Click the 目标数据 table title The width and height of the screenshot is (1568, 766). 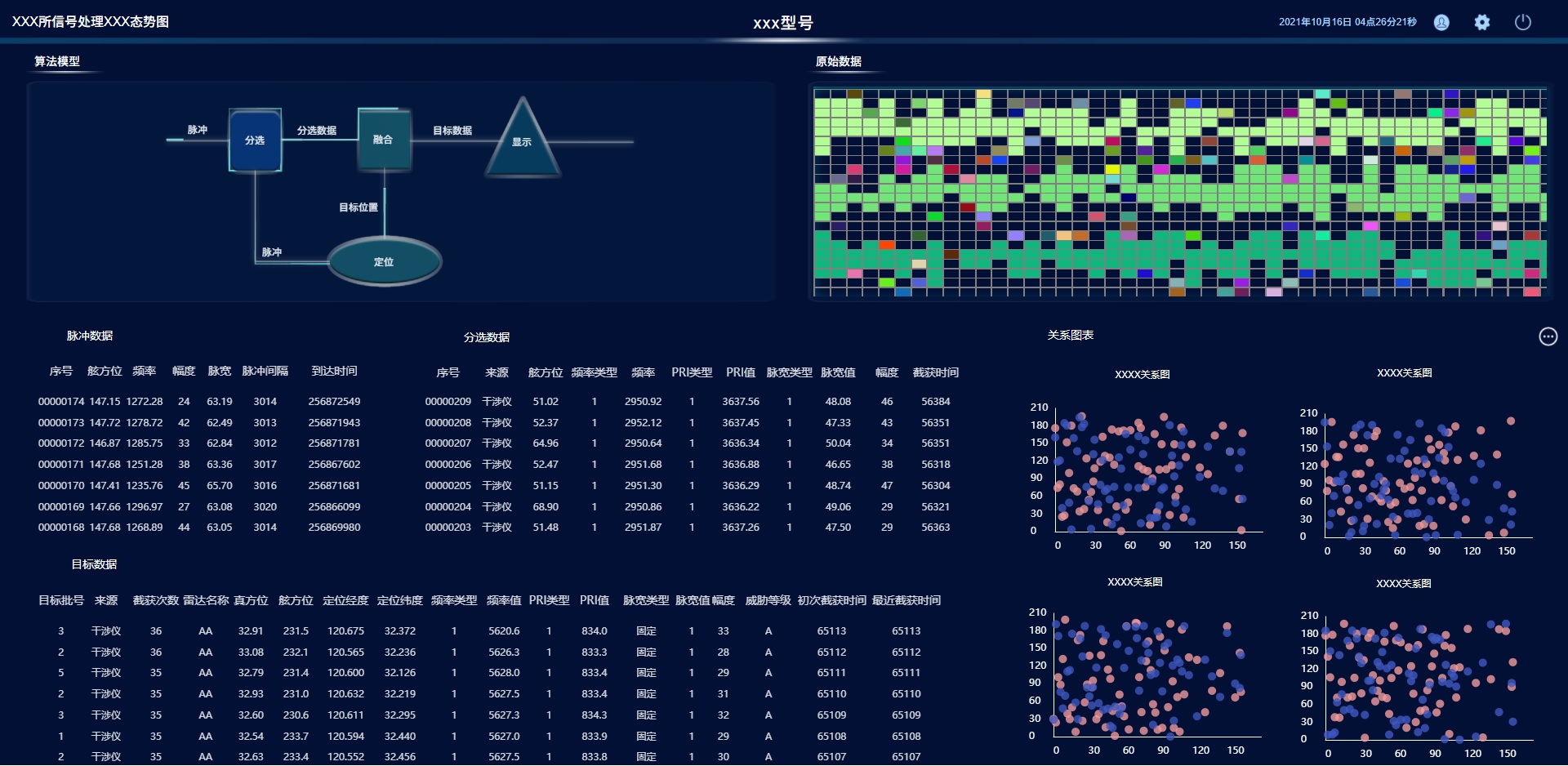click(x=94, y=564)
